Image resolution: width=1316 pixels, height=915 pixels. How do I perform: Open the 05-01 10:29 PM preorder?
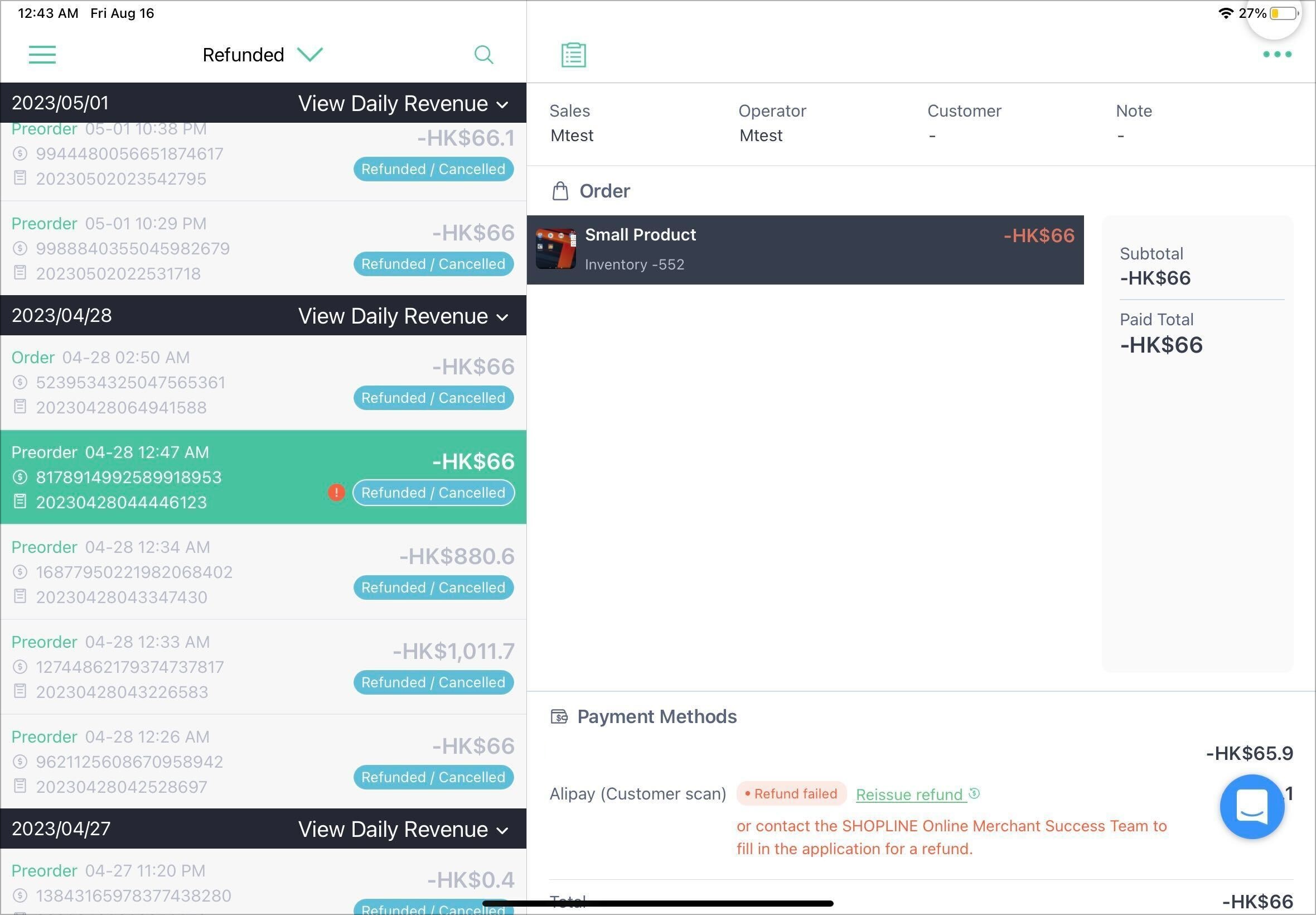[263, 249]
